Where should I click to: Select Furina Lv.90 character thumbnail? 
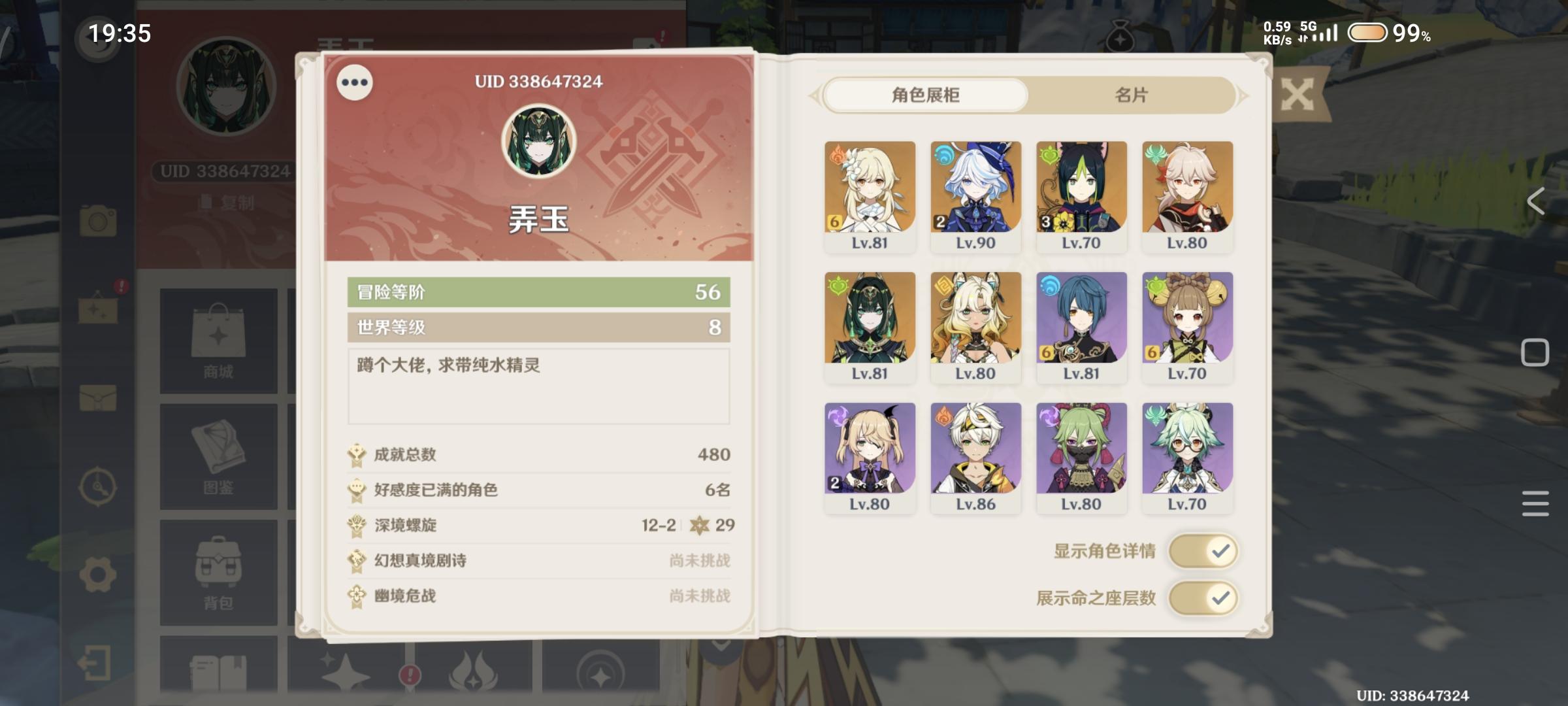[975, 196]
